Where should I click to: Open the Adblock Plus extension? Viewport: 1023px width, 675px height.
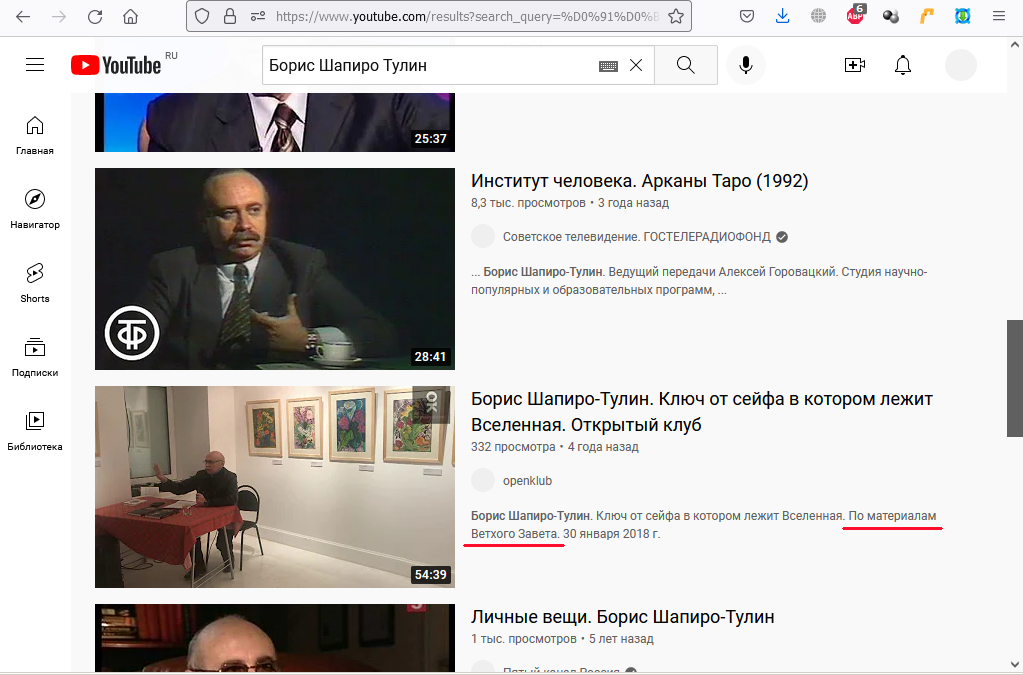pyautogui.click(x=855, y=15)
